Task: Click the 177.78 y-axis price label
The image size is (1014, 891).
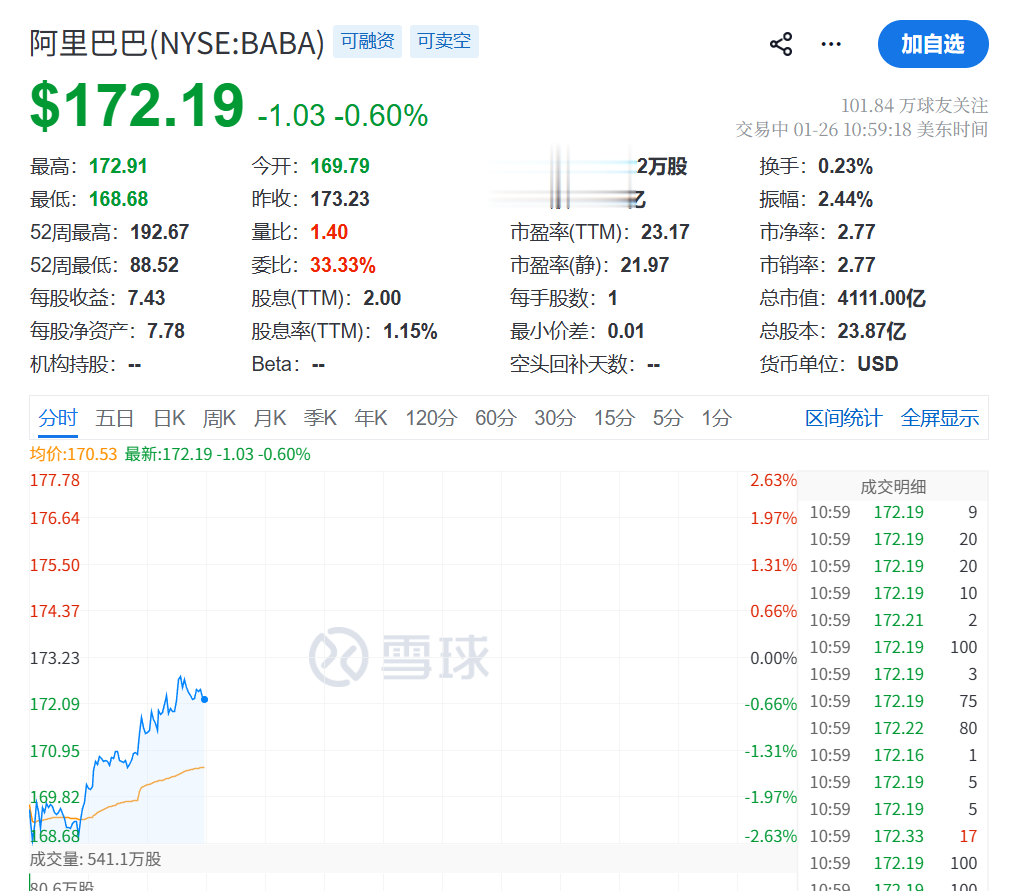Action: [55, 480]
